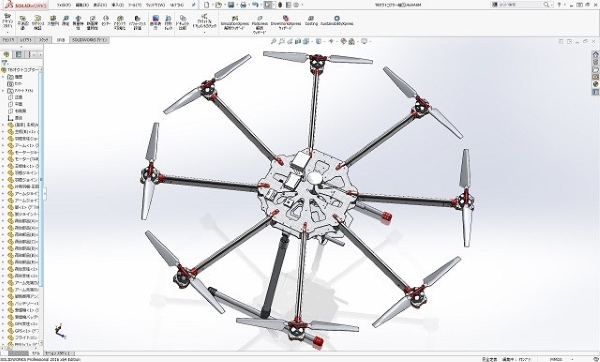This screenshot has width=600, height=362.
Task: Open the Costing tool
Action: tap(311, 21)
